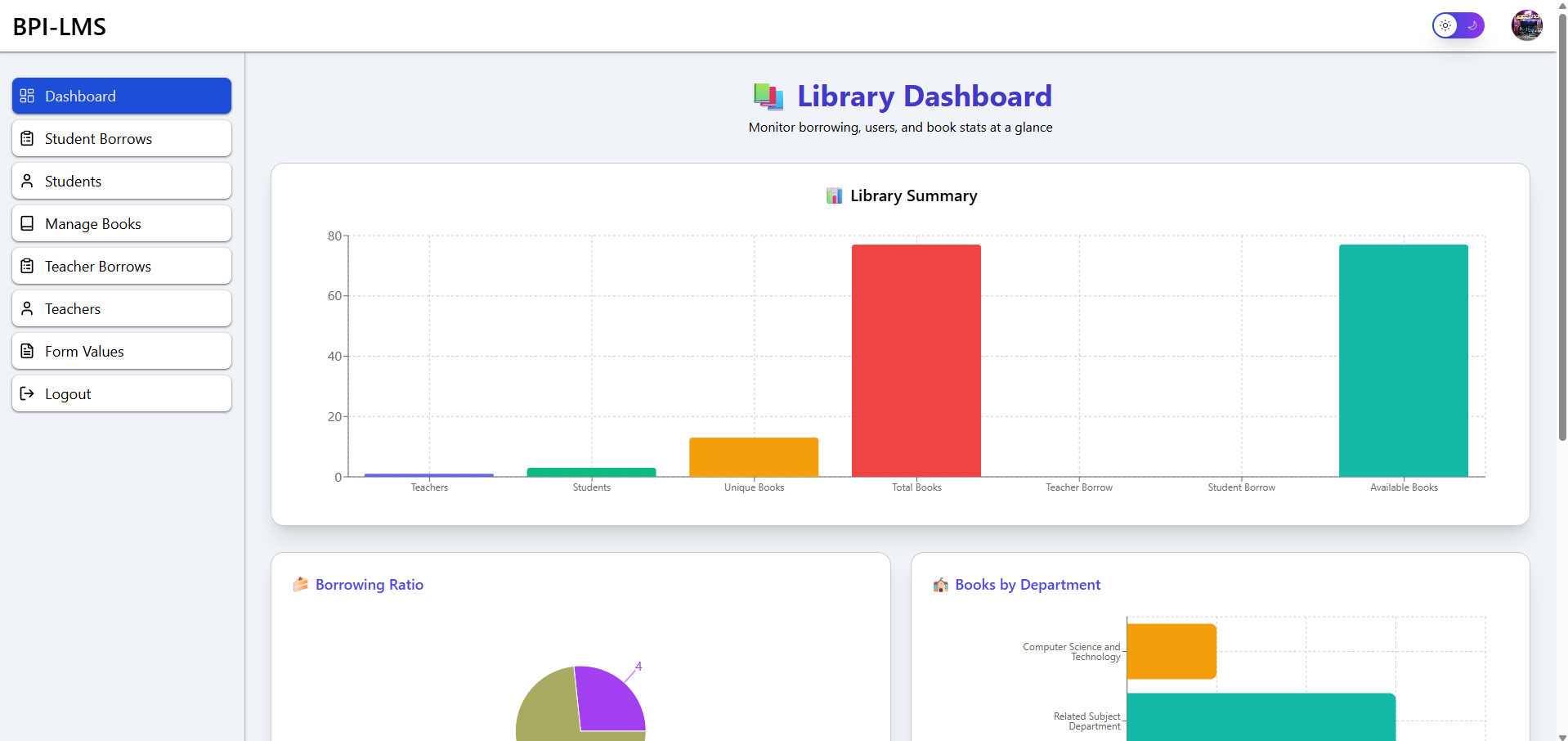Open the user profile avatar
Image resolution: width=1568 pixels, height=741 pixels.
pyautogui.click(x=1526, y=25)
